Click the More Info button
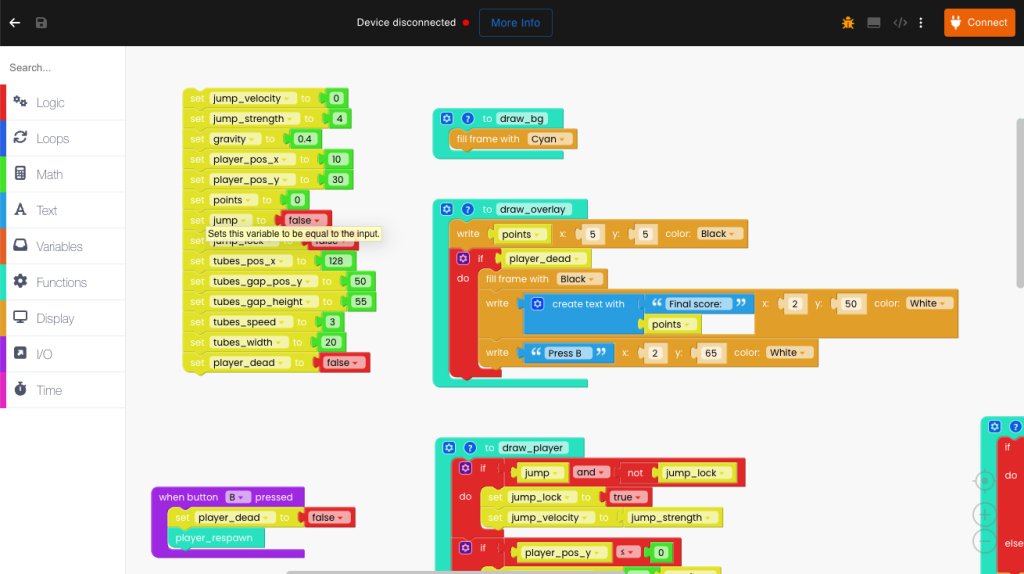 [x=515, y=22]
